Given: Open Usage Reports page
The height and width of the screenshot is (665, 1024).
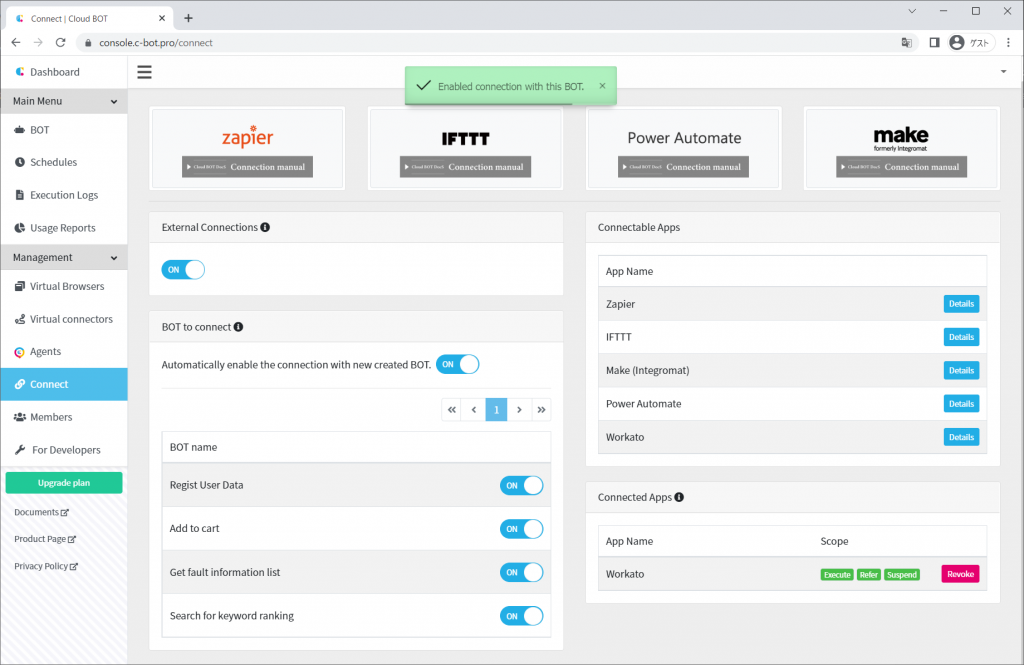Looking at the screenshot, I should 64,227.
